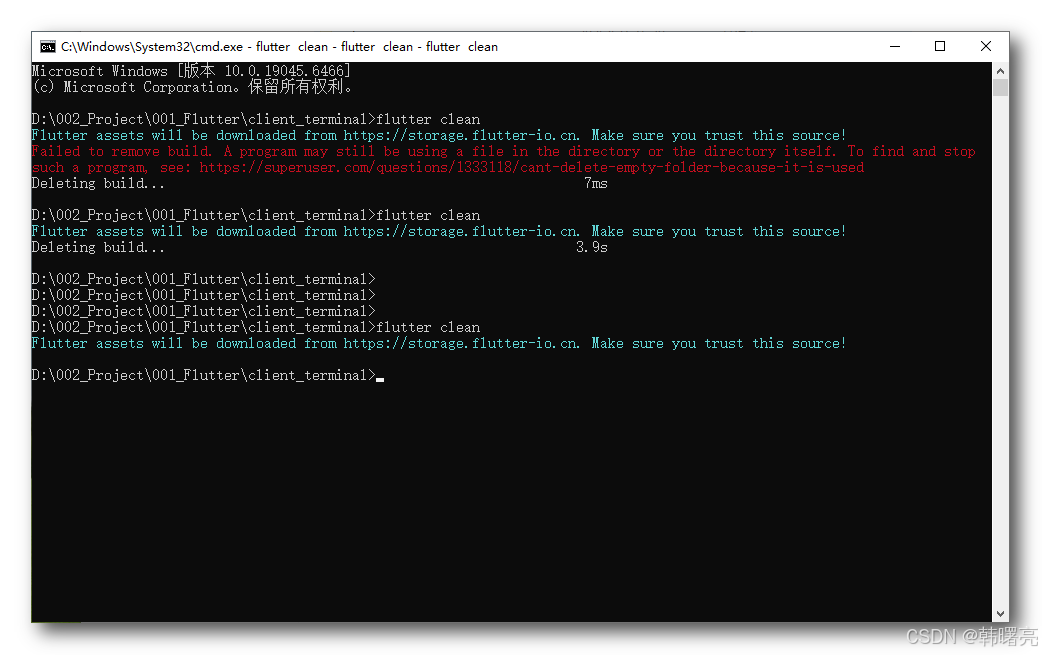
Task: Click the window title text 'C:\Windows\System32\cmd.exe'
Action: tap(152, 47)
